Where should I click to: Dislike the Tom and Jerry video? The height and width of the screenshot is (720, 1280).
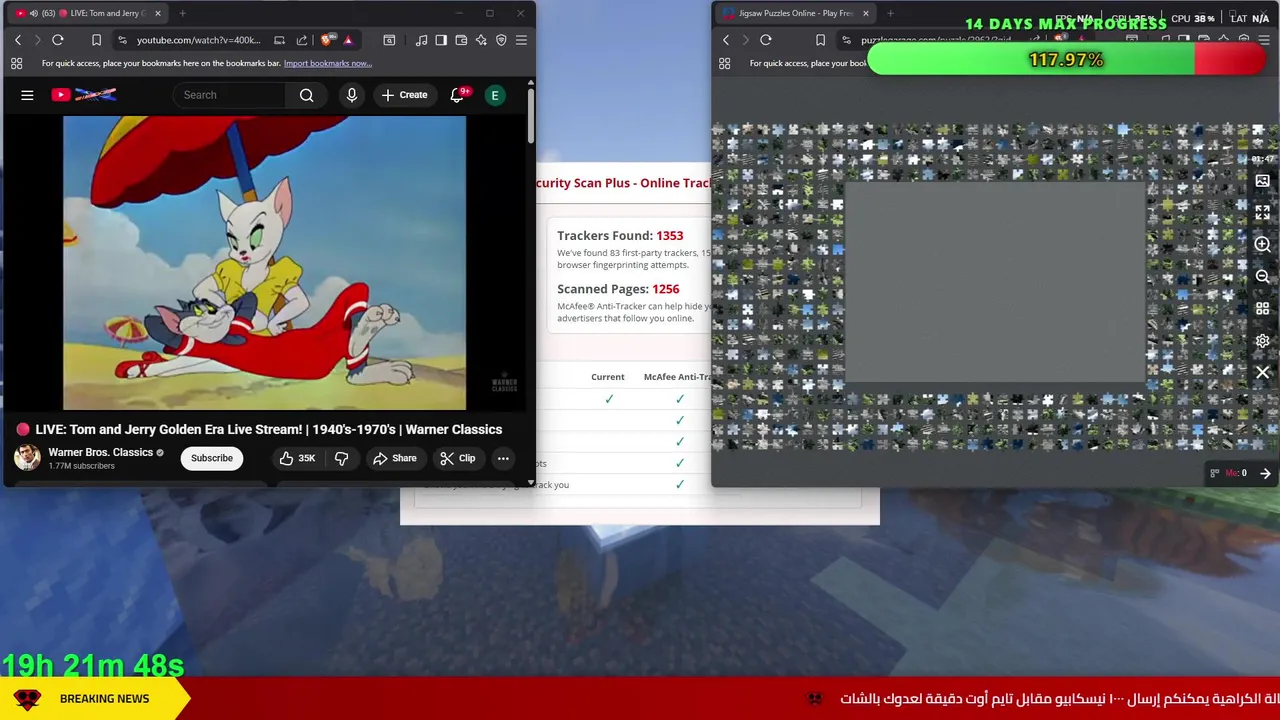pyautogui.click(x=341, y=458)
